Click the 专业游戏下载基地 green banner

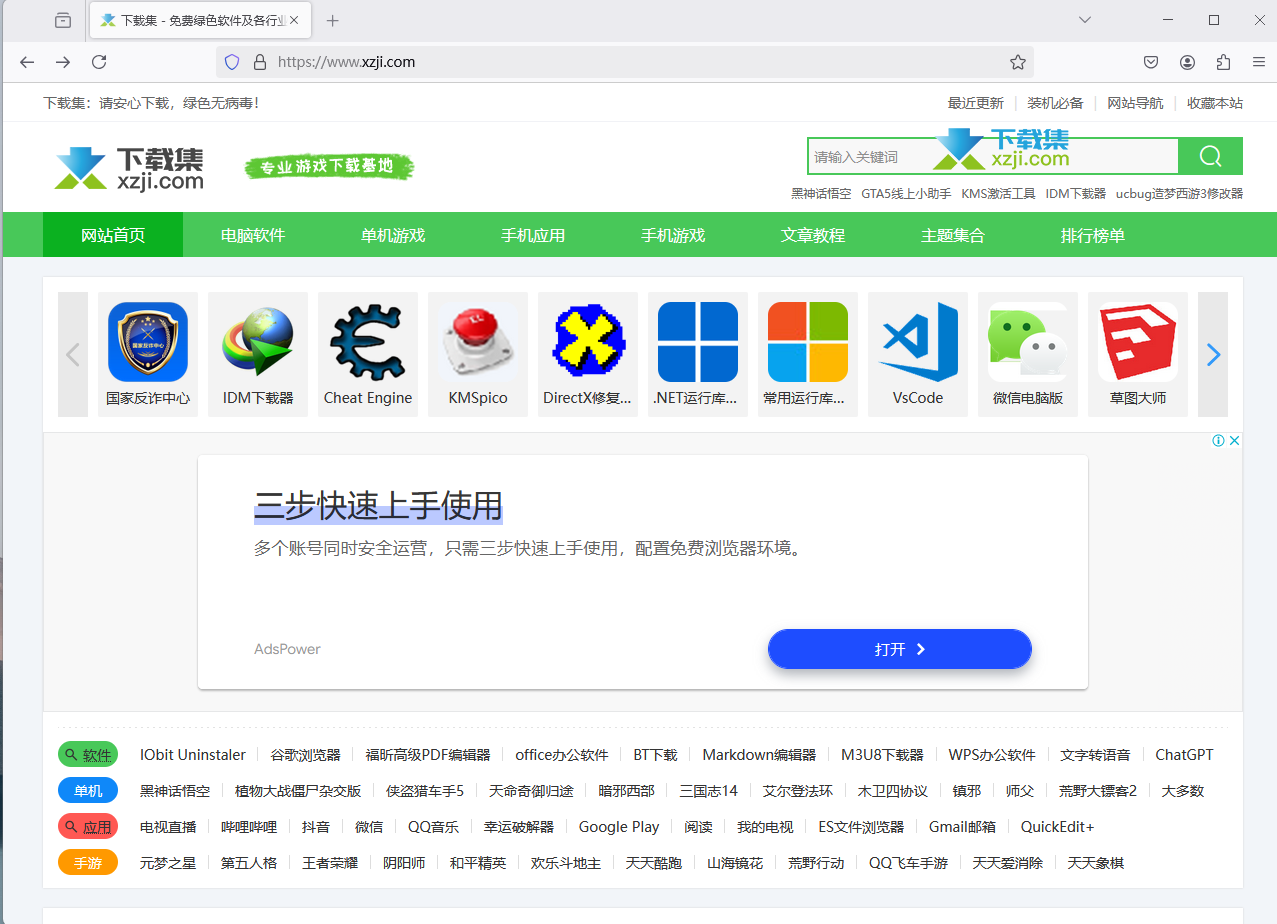[x=330, y=167]
